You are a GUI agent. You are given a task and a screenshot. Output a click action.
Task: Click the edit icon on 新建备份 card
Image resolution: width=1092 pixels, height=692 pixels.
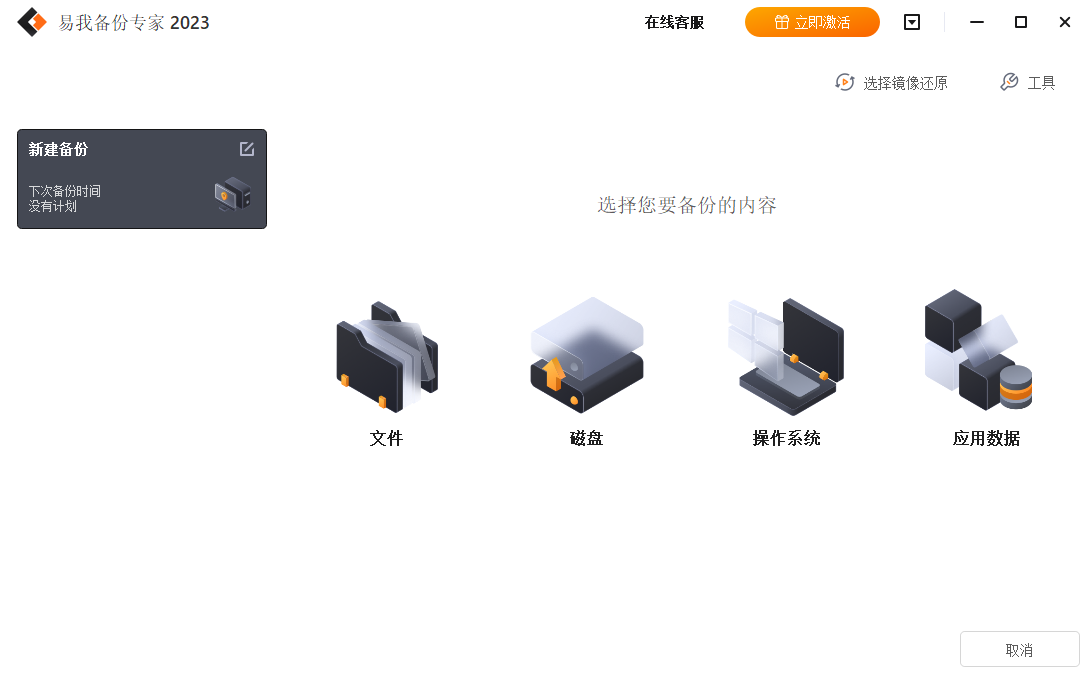247,149
